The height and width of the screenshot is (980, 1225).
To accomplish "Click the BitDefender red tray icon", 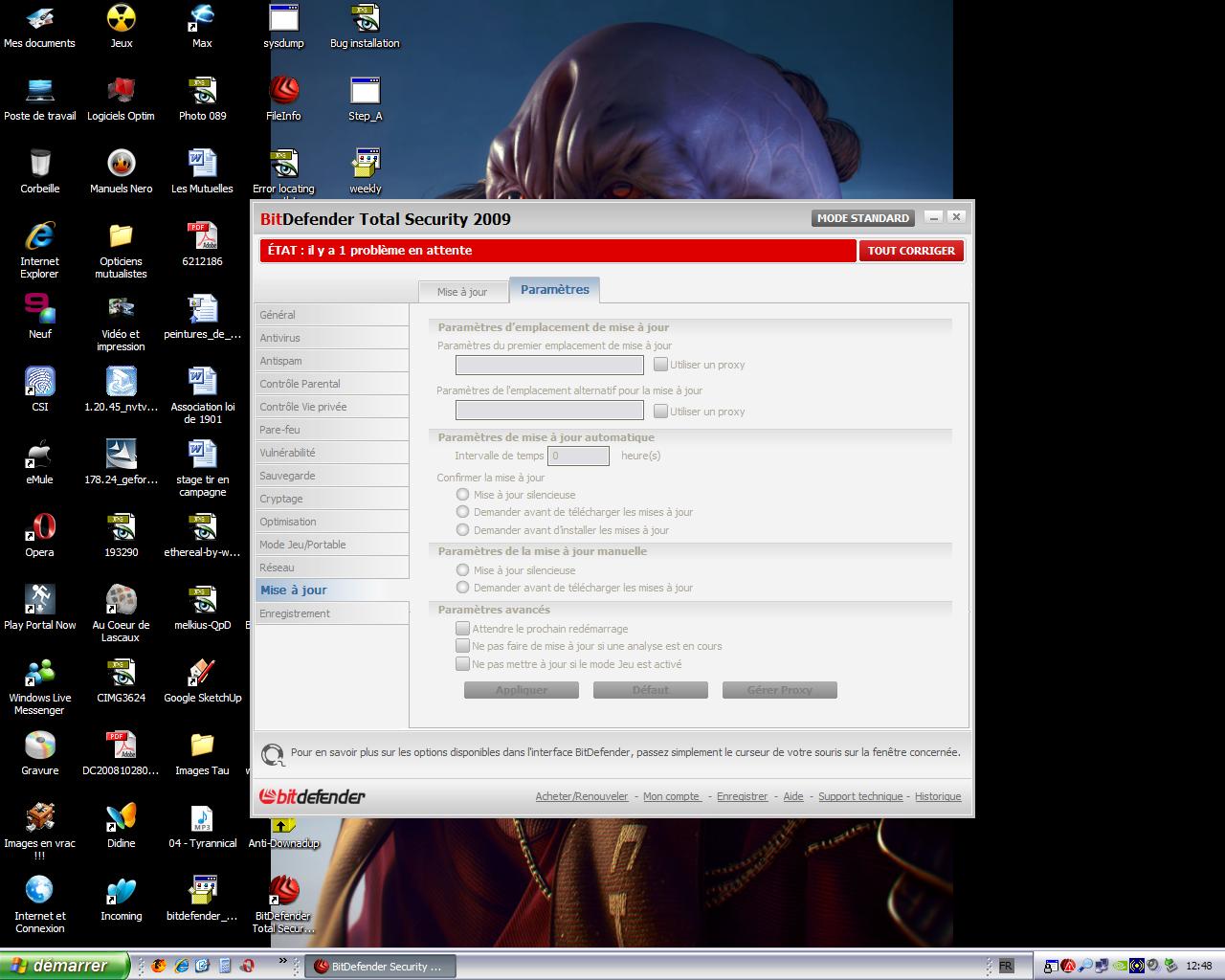I will [x=1069, y=966].
